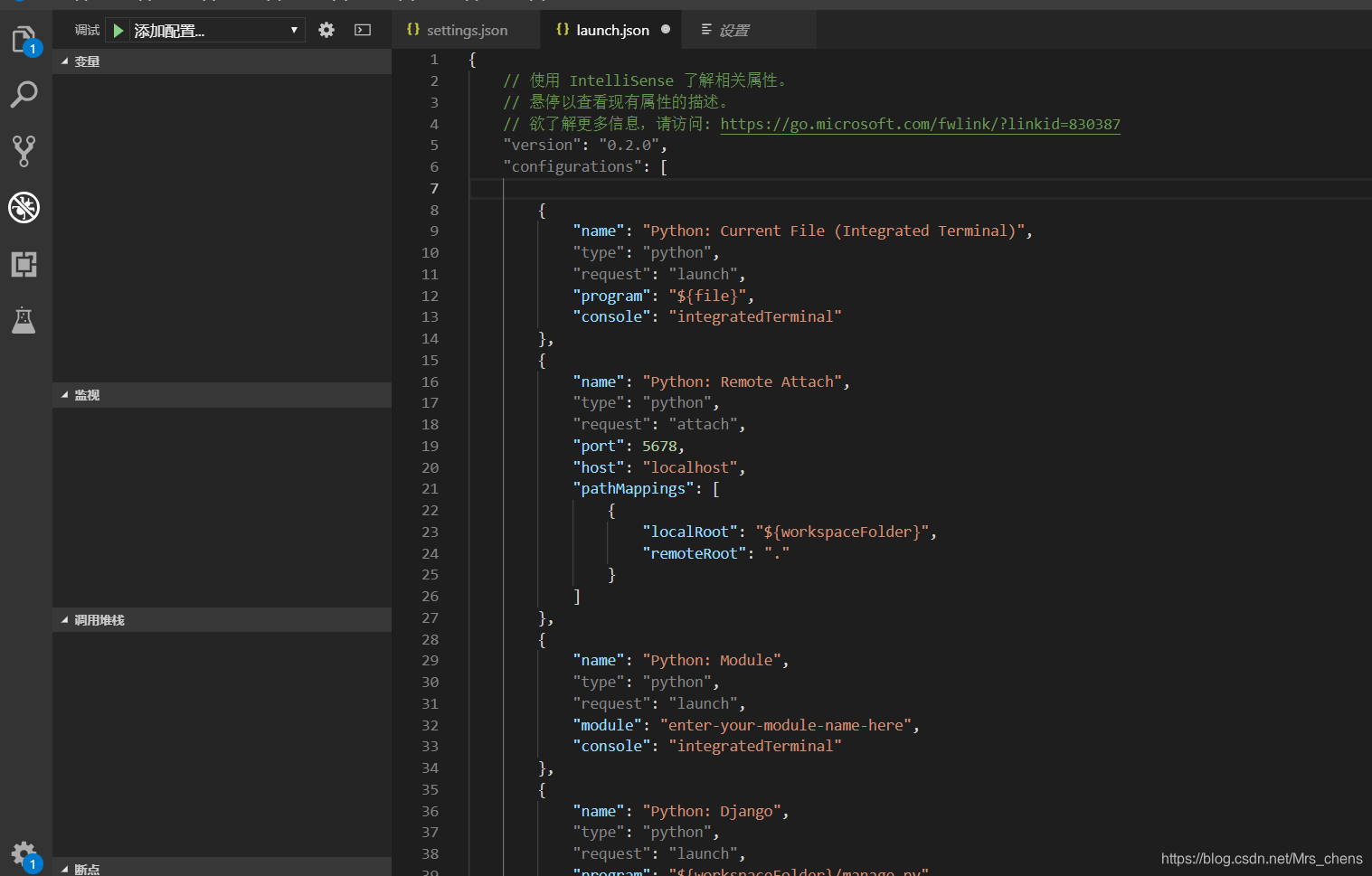Open the Search view icon
Image resolution: width=1372 pixels, height=876 pixels.
(x=24, y=94)
